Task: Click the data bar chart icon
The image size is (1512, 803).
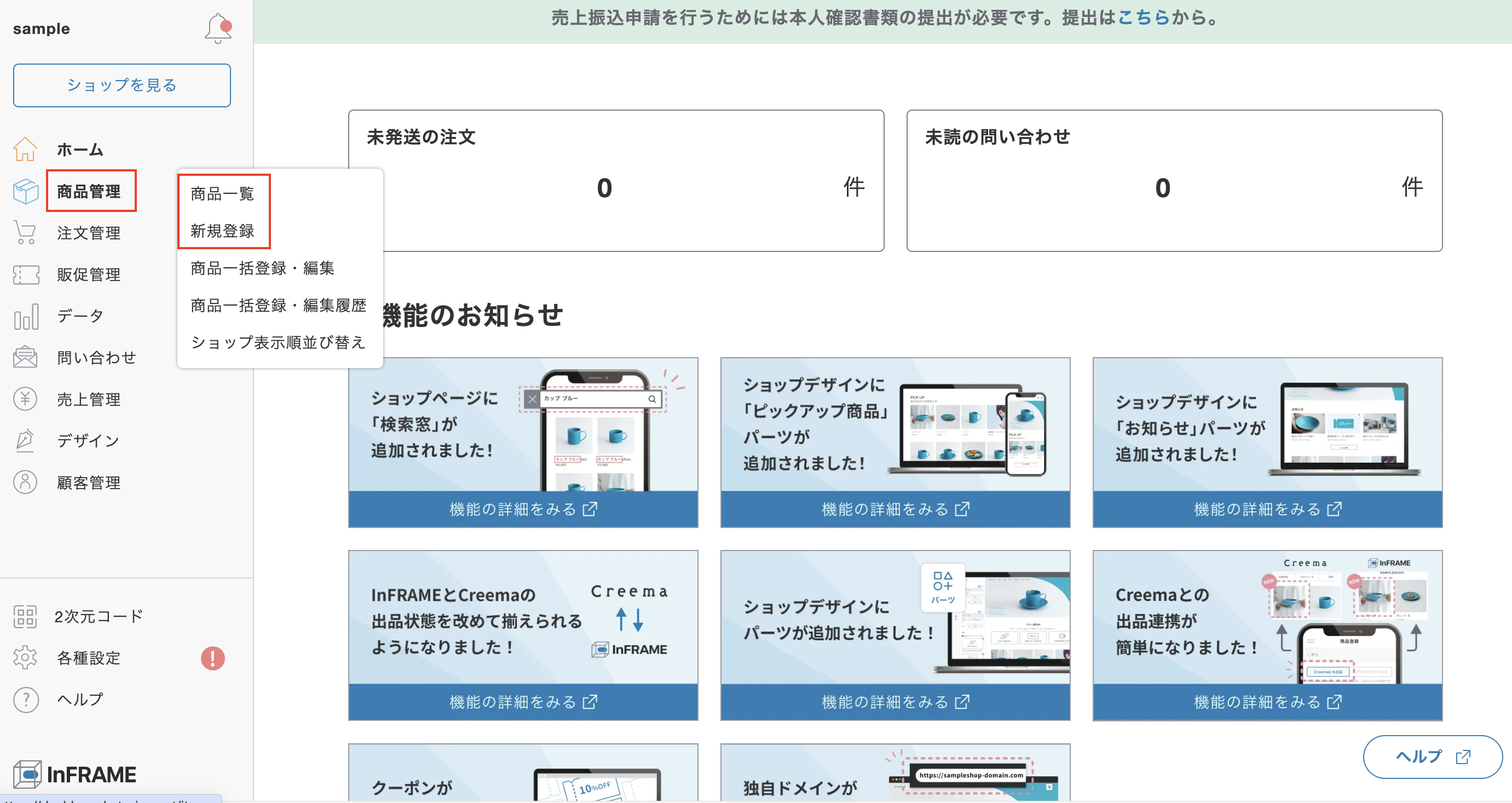Action: coord(25,316)
